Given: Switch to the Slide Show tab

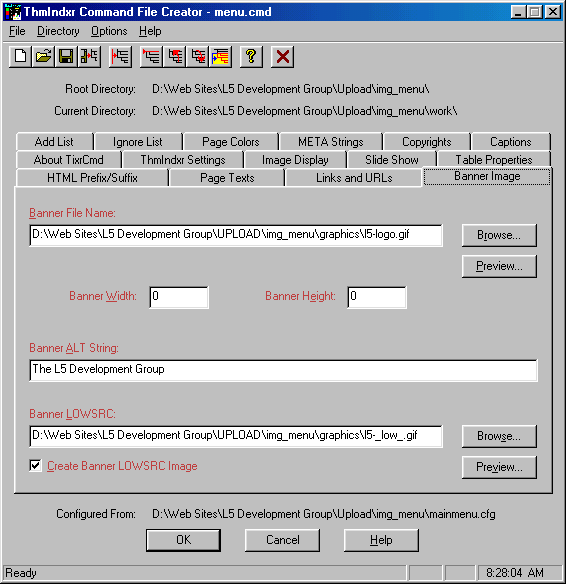Looking at the screenshot, I should 392,160.
